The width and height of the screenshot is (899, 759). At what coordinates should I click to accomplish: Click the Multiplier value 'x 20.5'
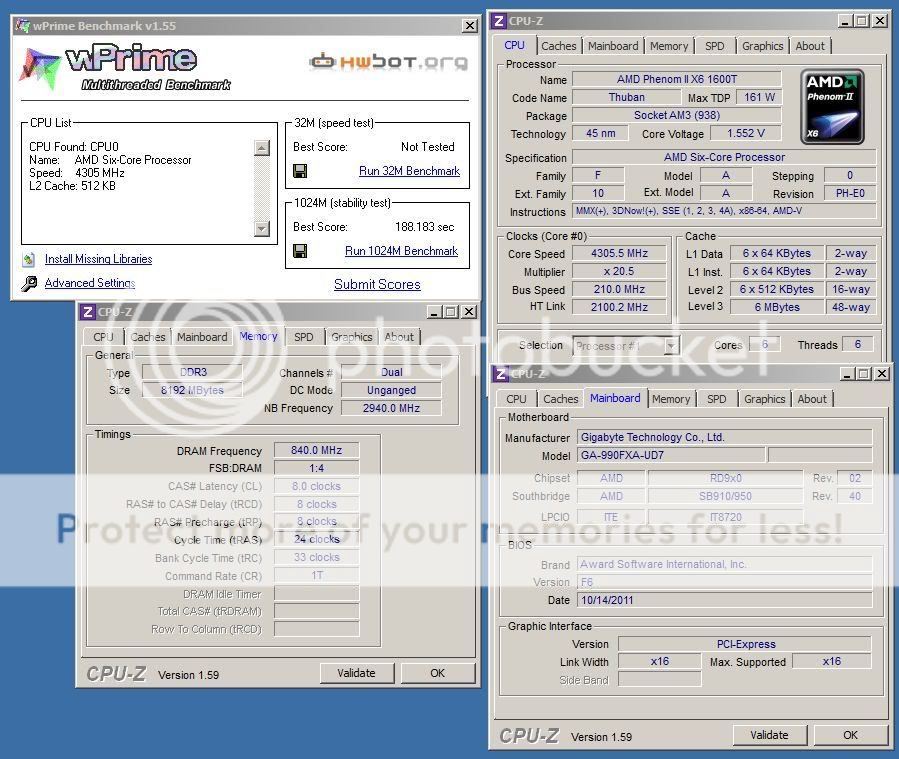(620, 271)
